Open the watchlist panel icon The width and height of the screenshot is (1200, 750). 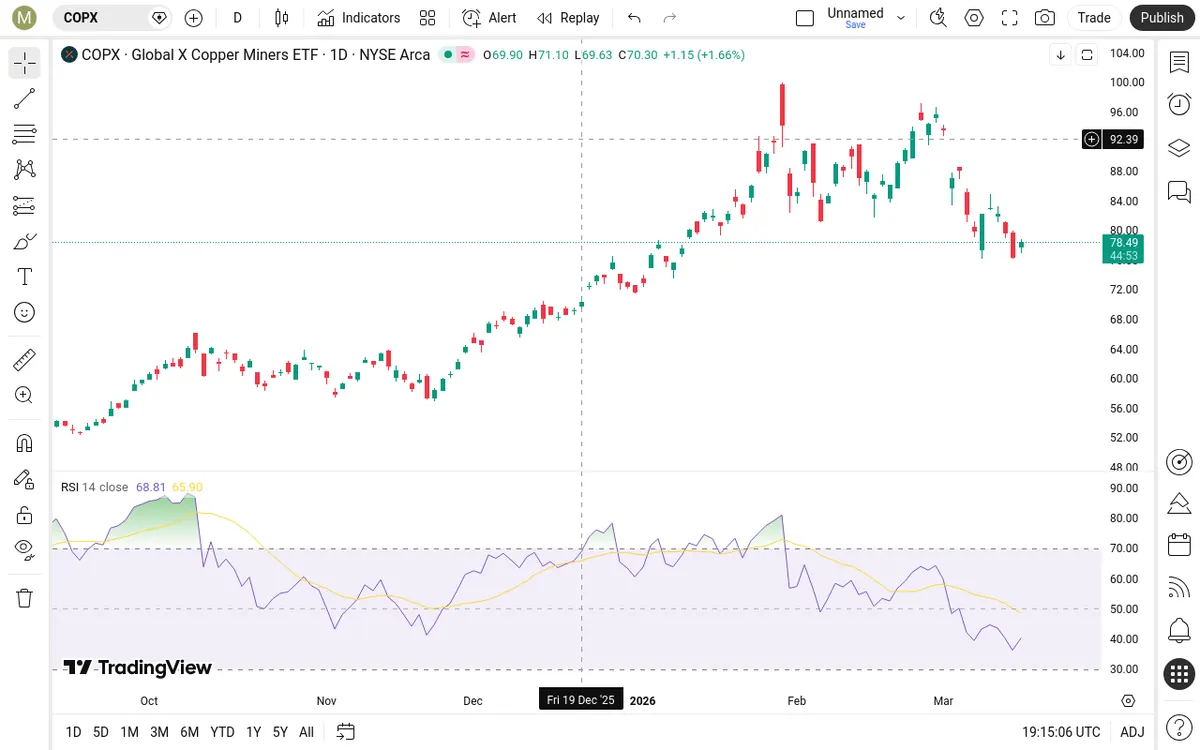click(1179, 62)
